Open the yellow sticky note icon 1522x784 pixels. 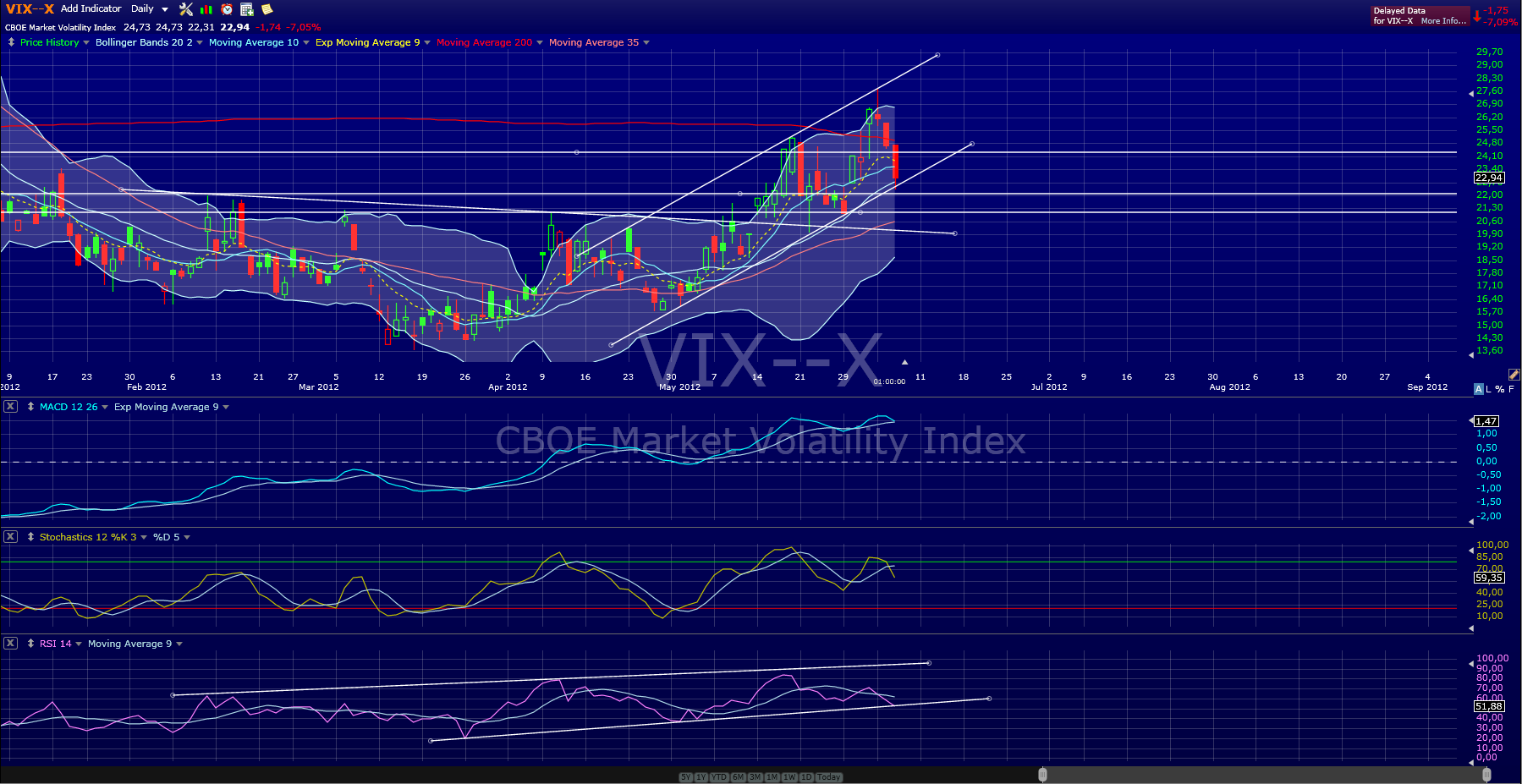pos(267,9)
